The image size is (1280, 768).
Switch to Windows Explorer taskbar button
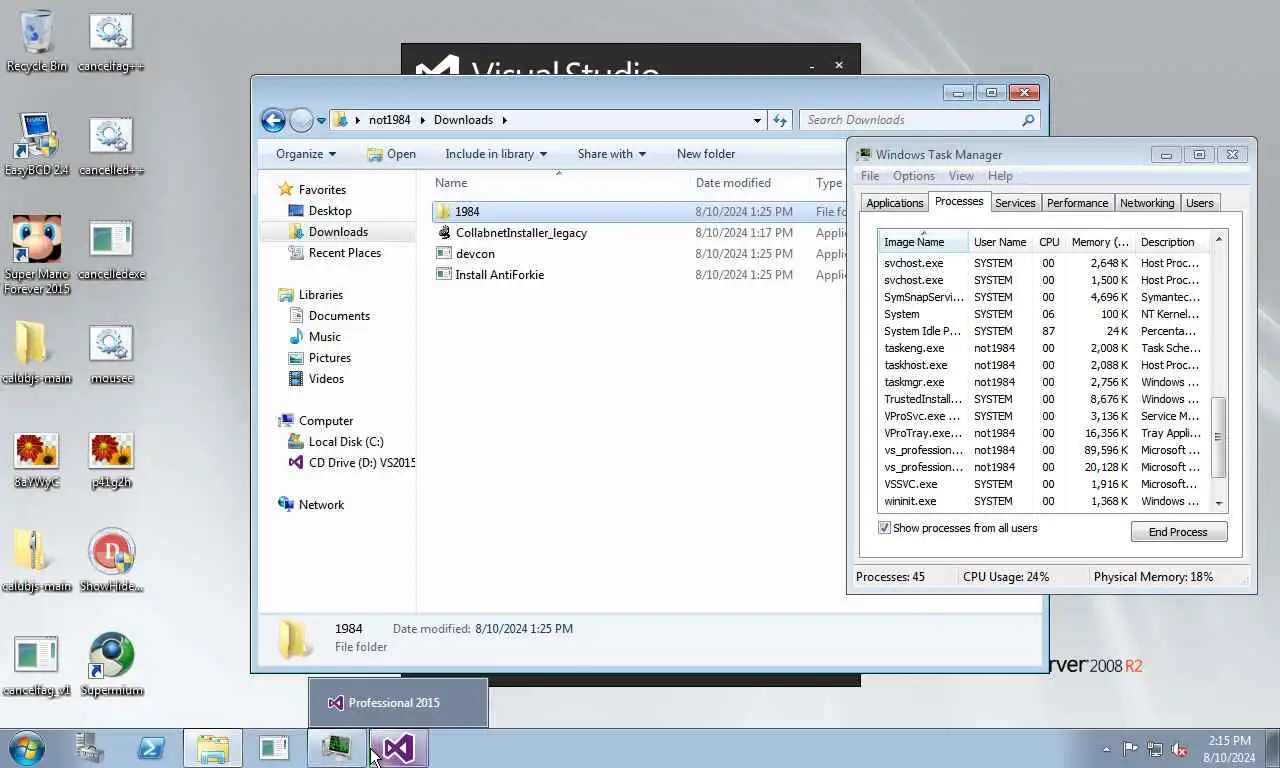(x=213, y=748)
